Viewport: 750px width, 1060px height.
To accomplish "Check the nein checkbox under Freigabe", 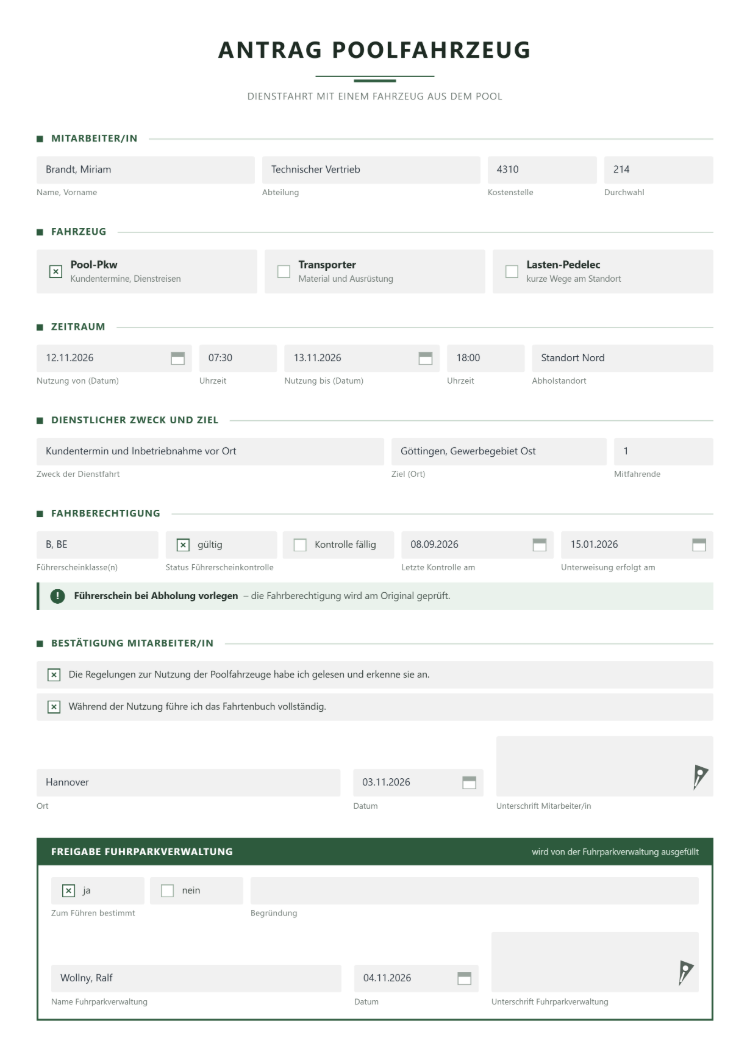I will [x=168, y=891].
